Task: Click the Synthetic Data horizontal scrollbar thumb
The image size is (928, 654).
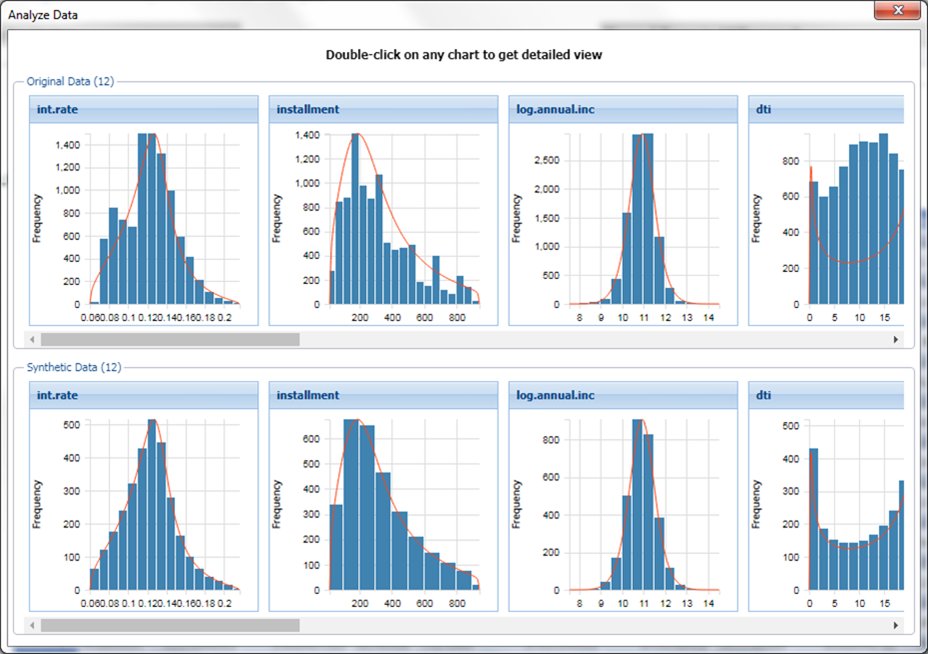Action: coord(170,625)
